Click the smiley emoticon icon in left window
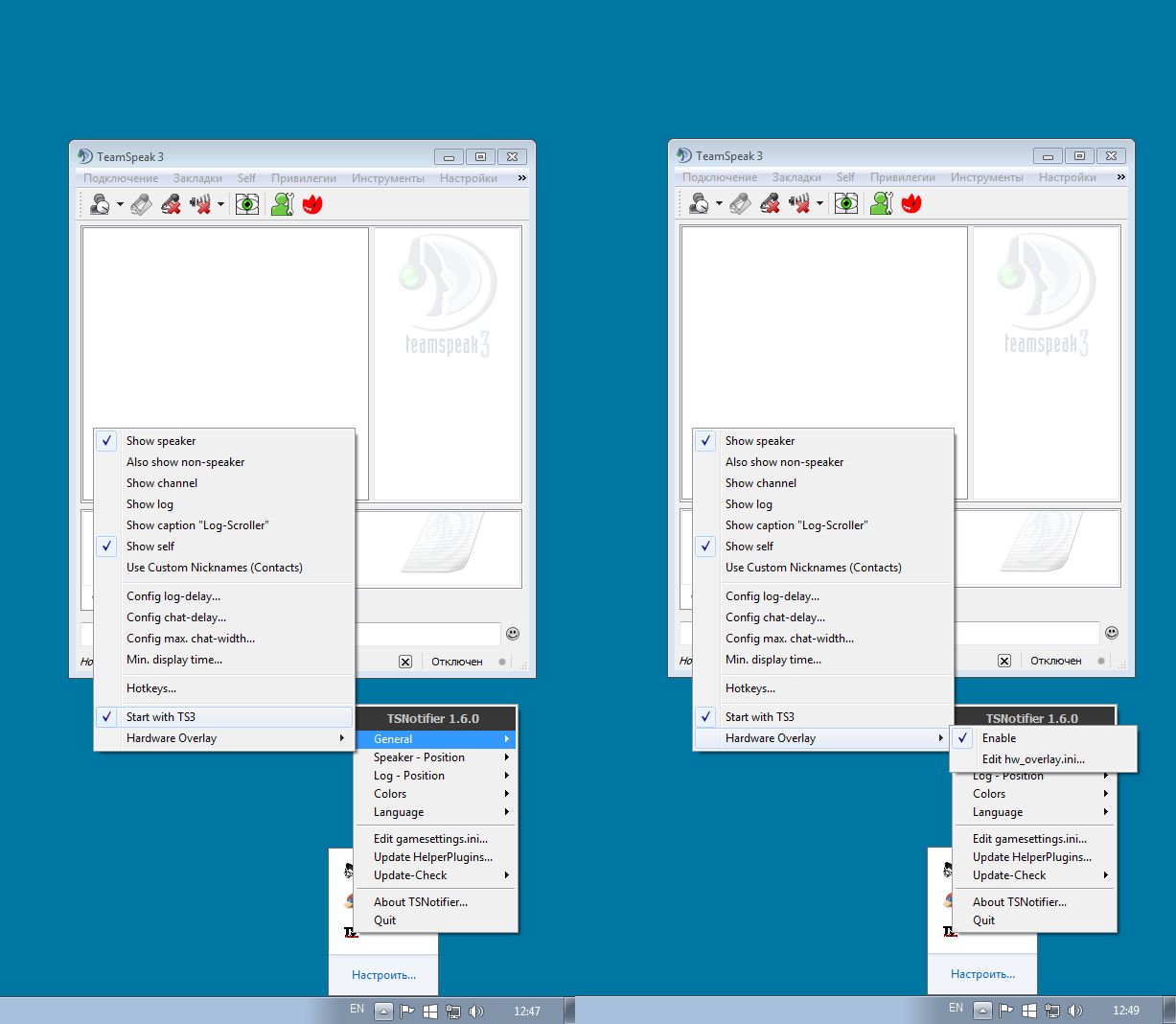Image resolution: width=1176 pixels, height=1024 pixels. tap(513, 634)
